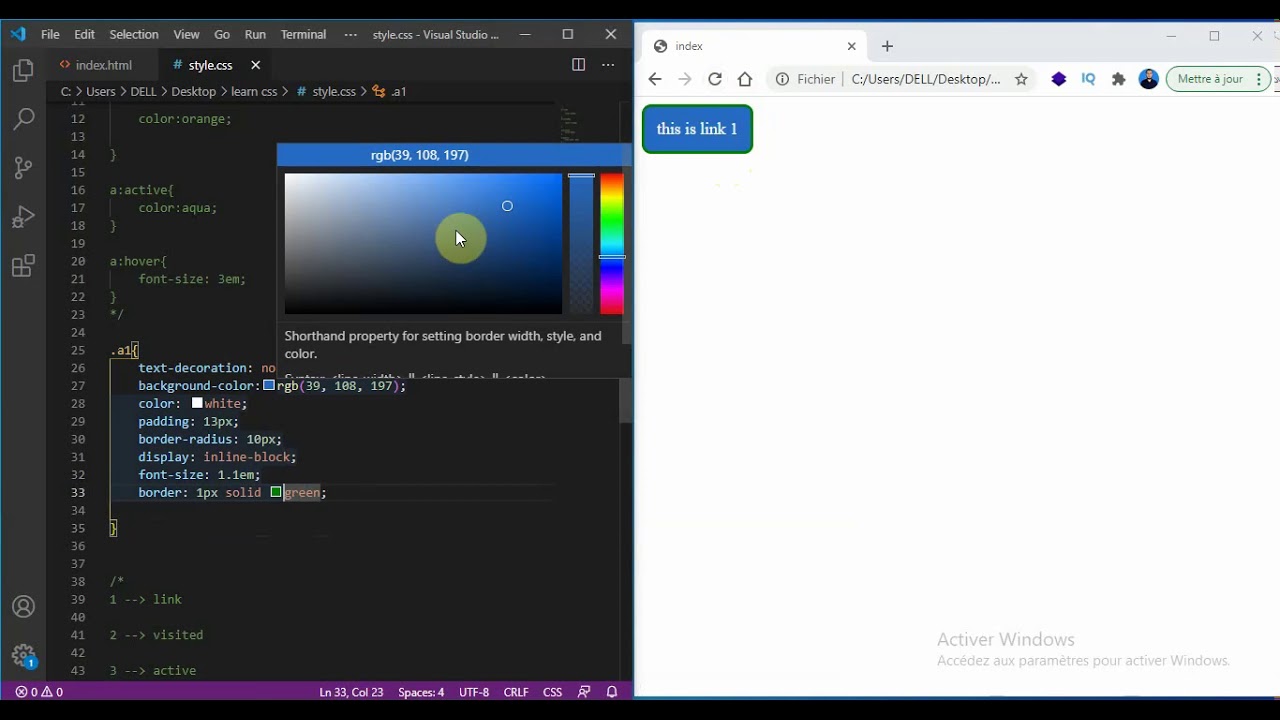Go forward in Chrome

[x=685, y=79]
